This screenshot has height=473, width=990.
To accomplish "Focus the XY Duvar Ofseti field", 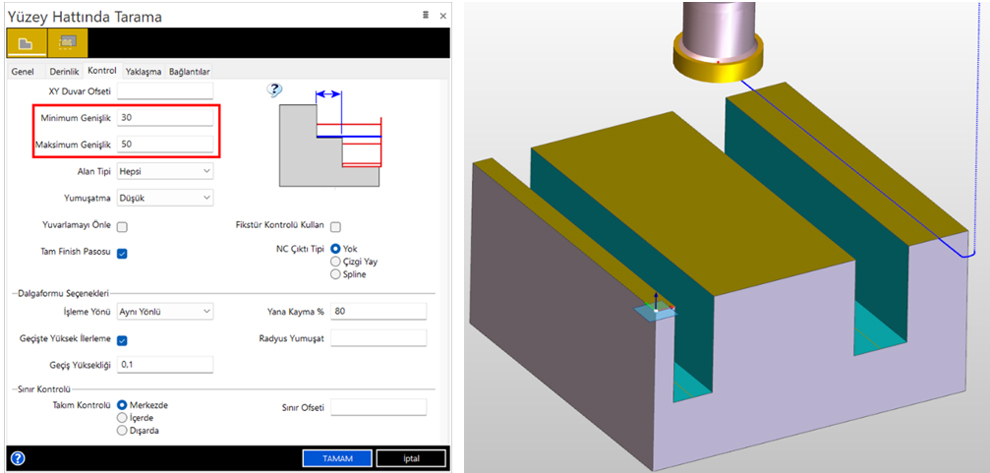I will (165, 91).
